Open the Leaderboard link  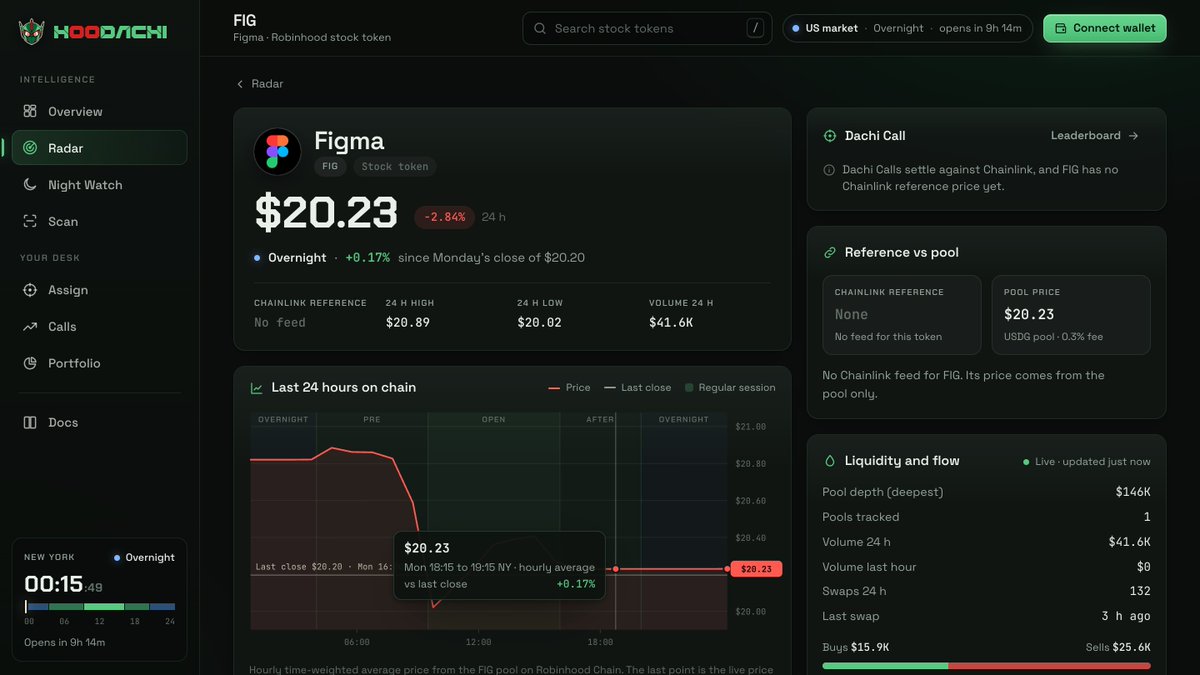(x=1095, y=136)
